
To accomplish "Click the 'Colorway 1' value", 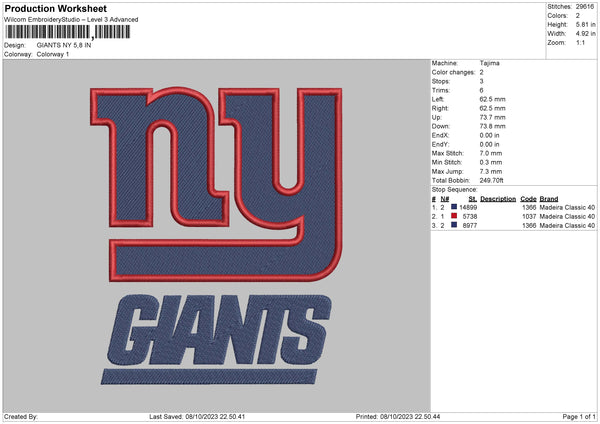I will click(53, 54).
